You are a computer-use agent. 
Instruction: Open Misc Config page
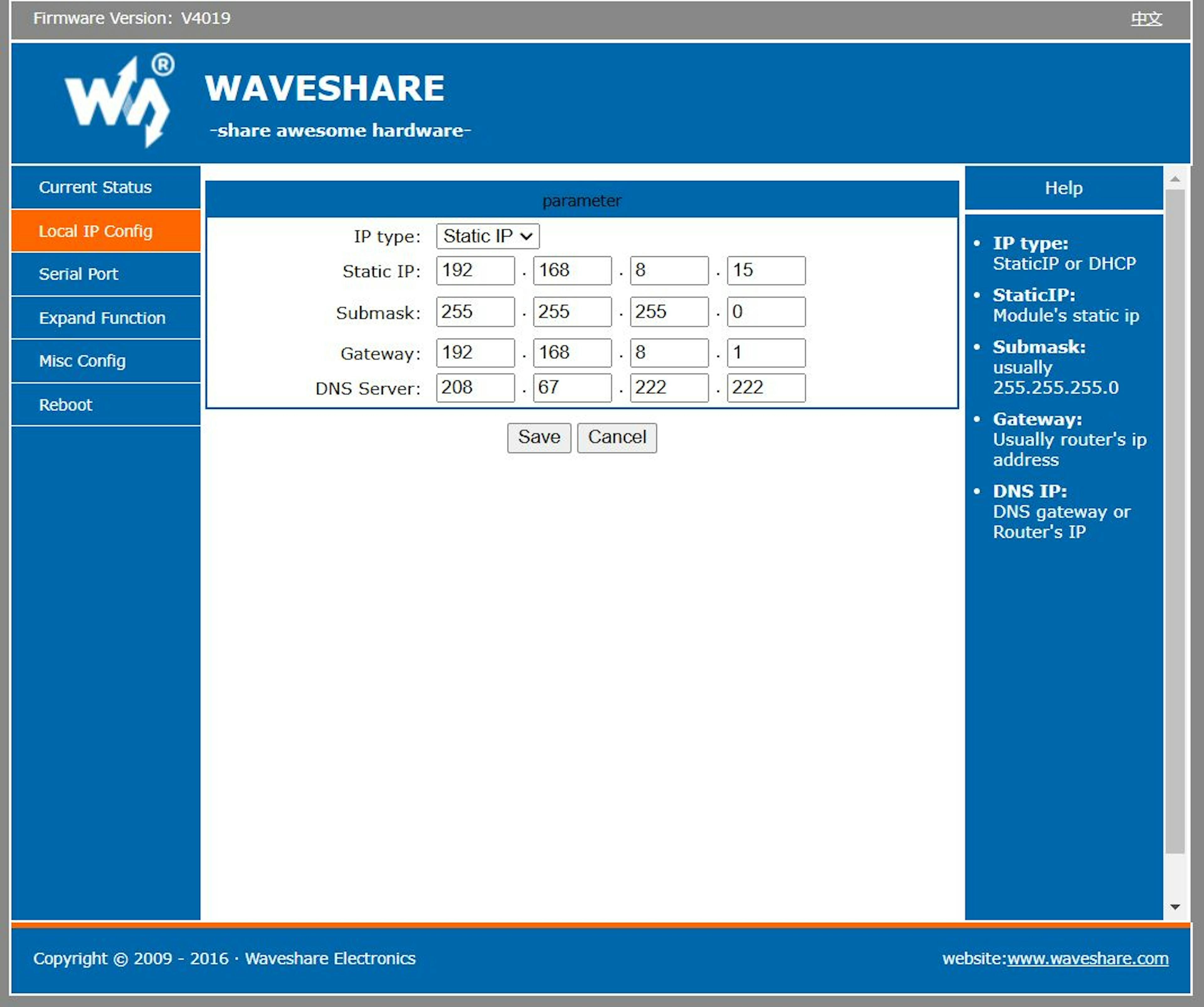(x=82, y=361)
